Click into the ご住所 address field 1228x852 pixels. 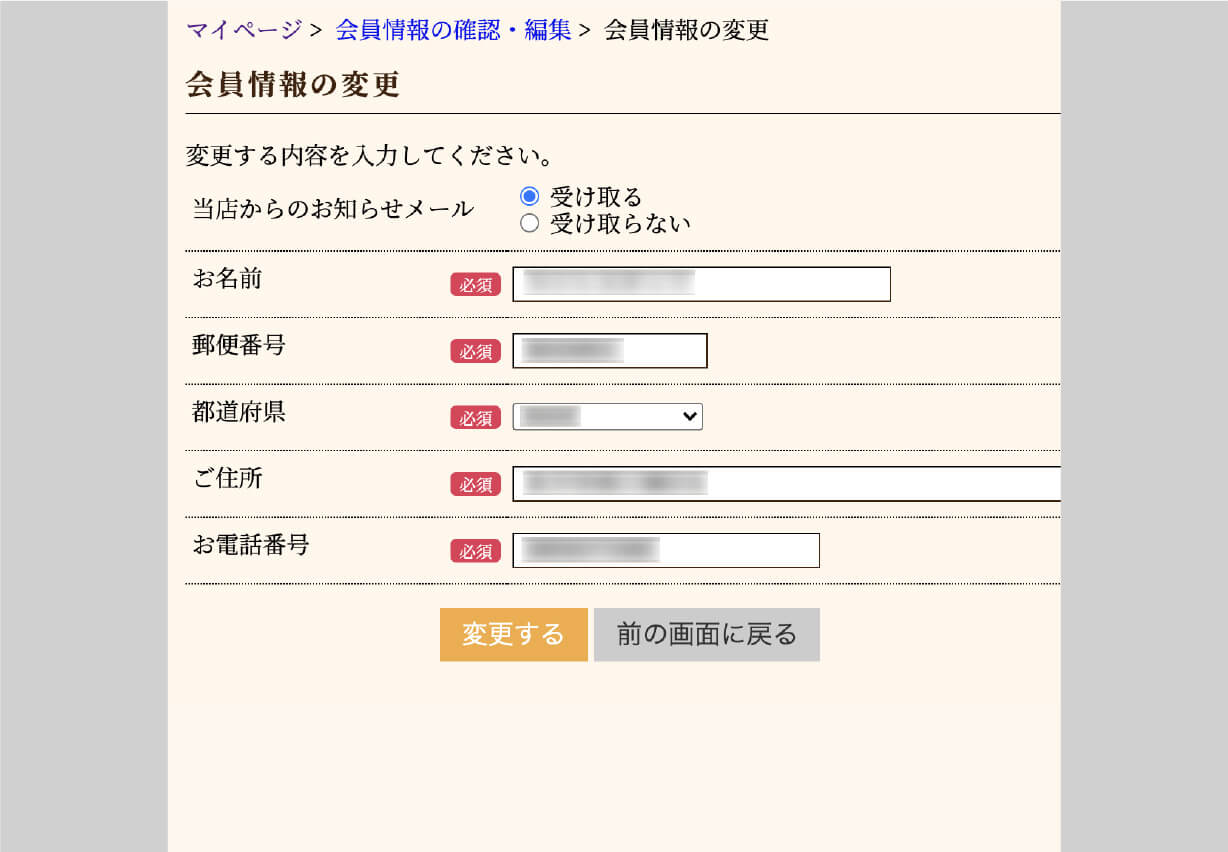coord(787,484)
